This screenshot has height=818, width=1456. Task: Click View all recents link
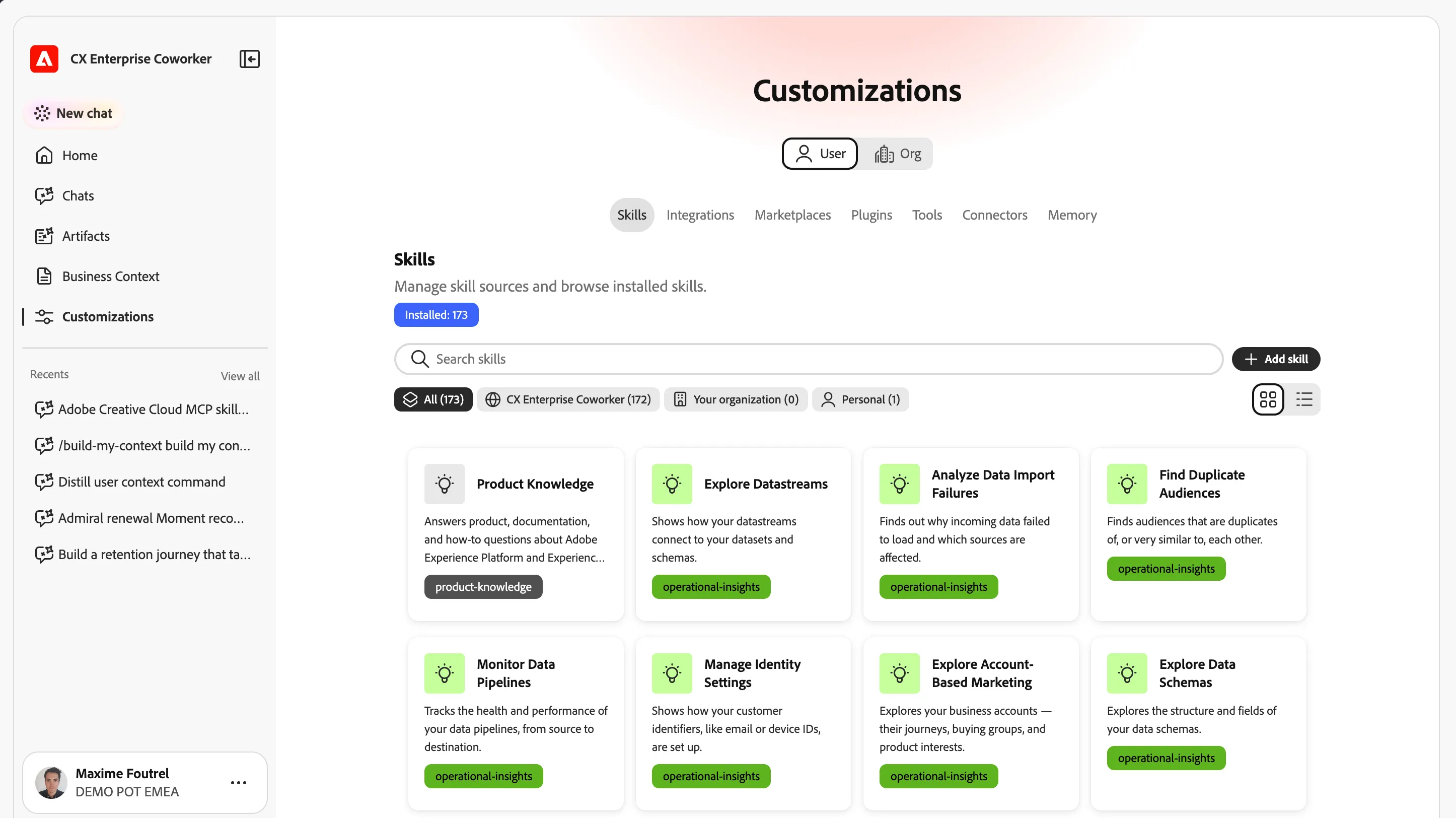pyautogui.click(x=240, y=376)
